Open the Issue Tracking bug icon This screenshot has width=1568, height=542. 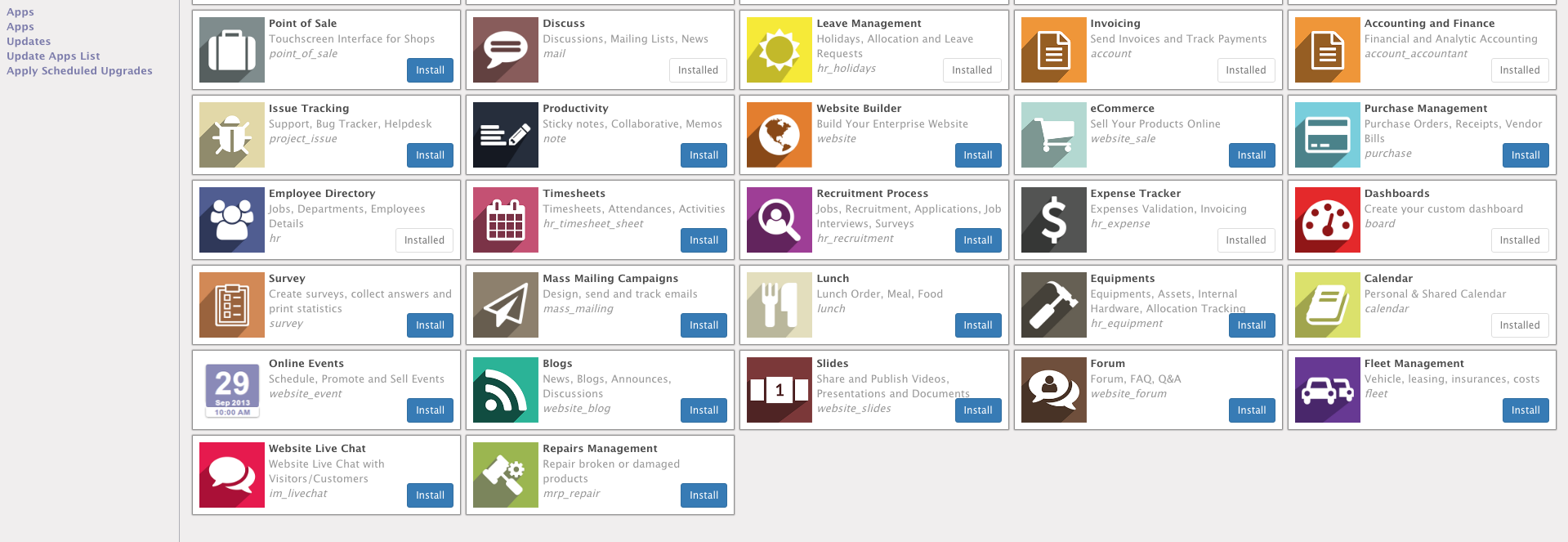pos(232,135)
